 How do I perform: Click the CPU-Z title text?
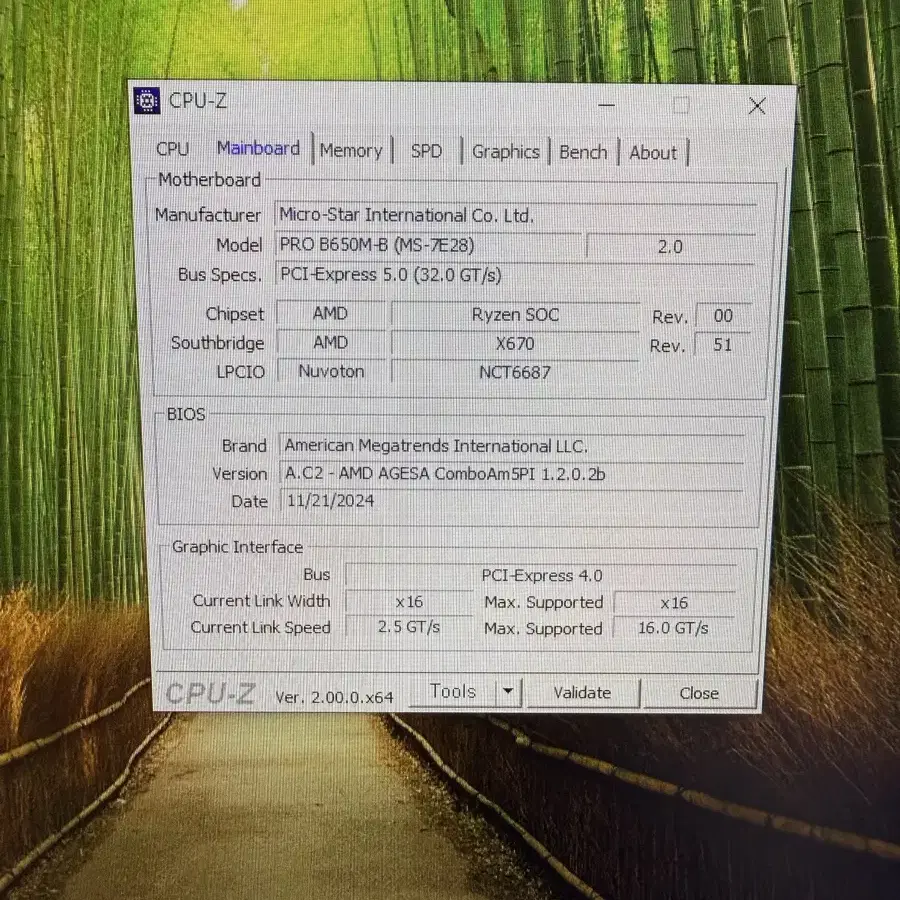(197, 101)
